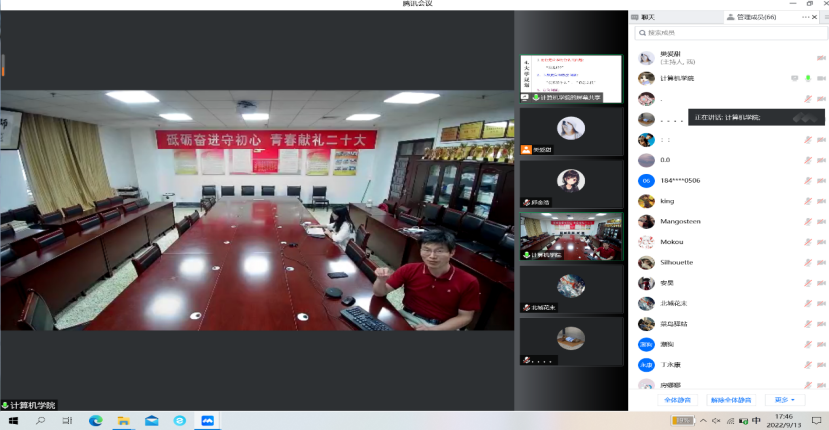Click camera icon next to Mokou
The height and width of the screenshot is (430, 829).
[x=821, y=242]
